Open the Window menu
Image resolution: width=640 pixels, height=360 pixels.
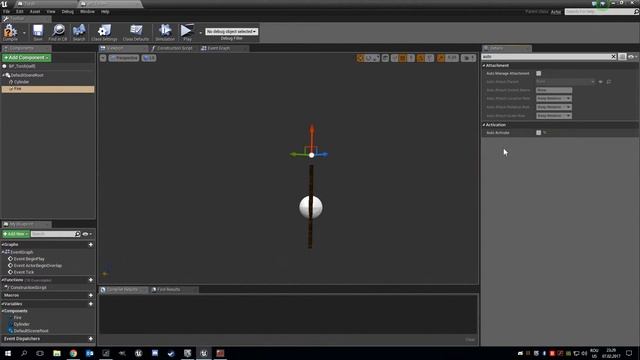coord(87,12)
